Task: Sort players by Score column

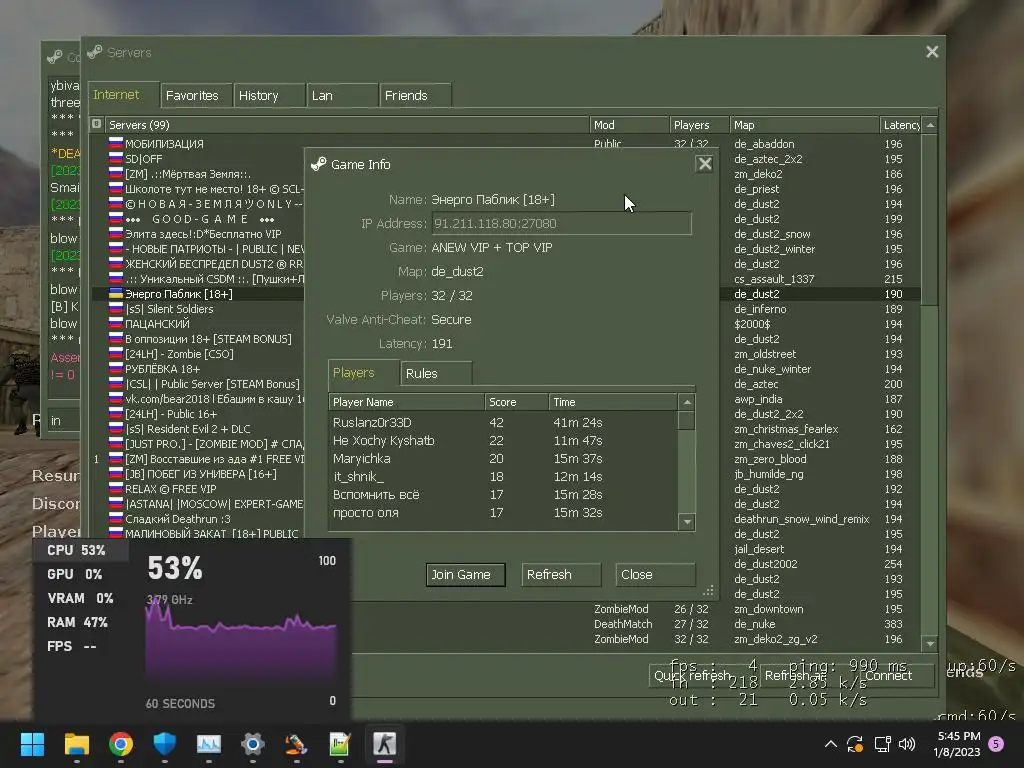Action: point(517,402)
